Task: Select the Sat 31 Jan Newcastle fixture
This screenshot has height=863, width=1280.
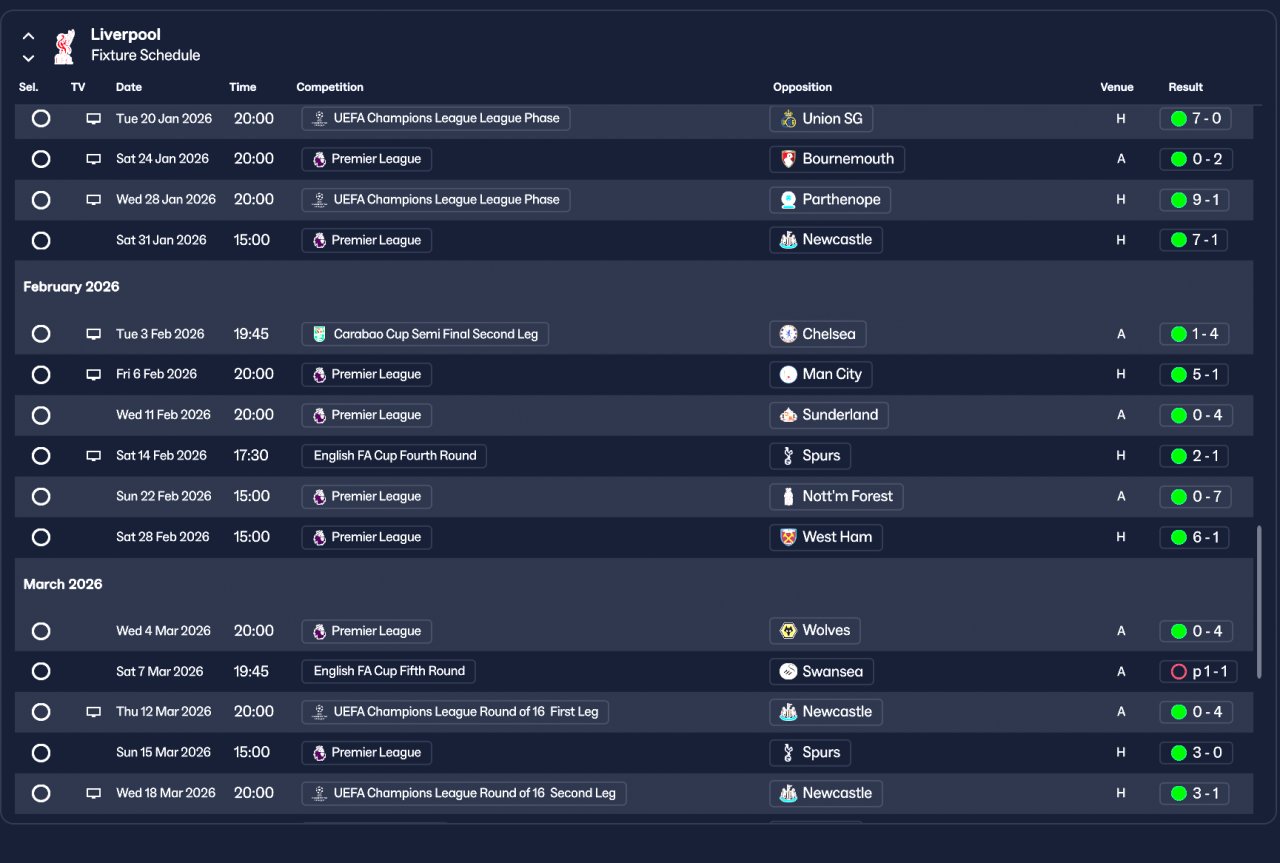Action: pos(41,240)
